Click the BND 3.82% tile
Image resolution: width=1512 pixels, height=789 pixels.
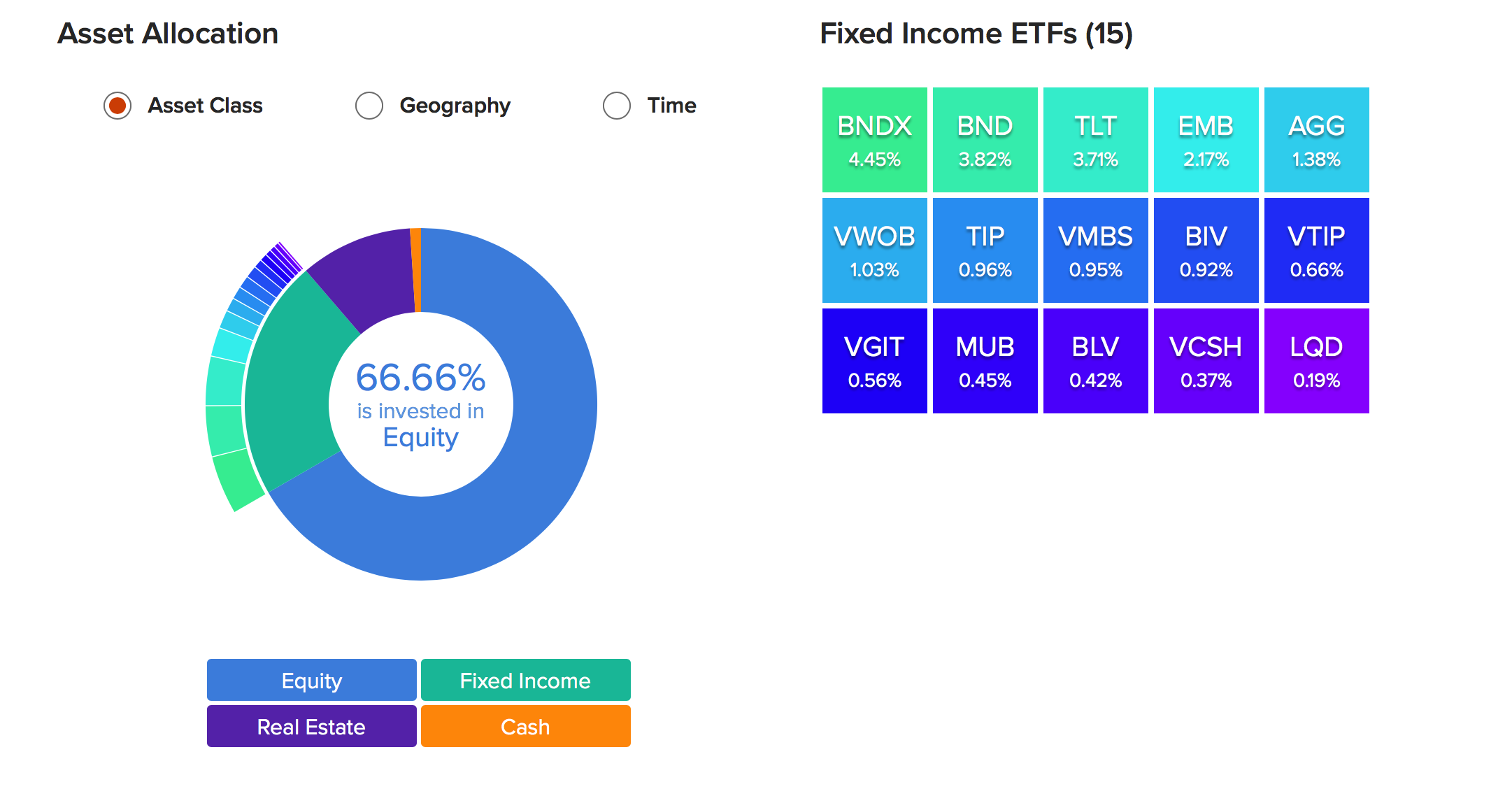(x=985, y=140)
